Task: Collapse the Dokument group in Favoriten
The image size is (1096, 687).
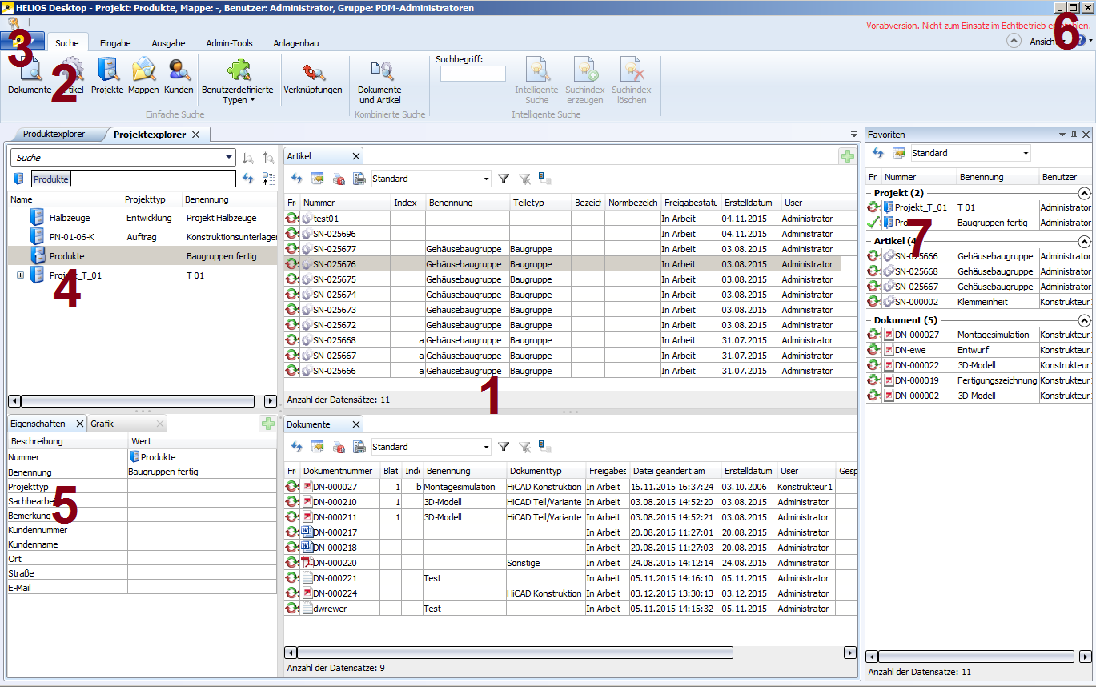Action: (x=1083, y=320)
